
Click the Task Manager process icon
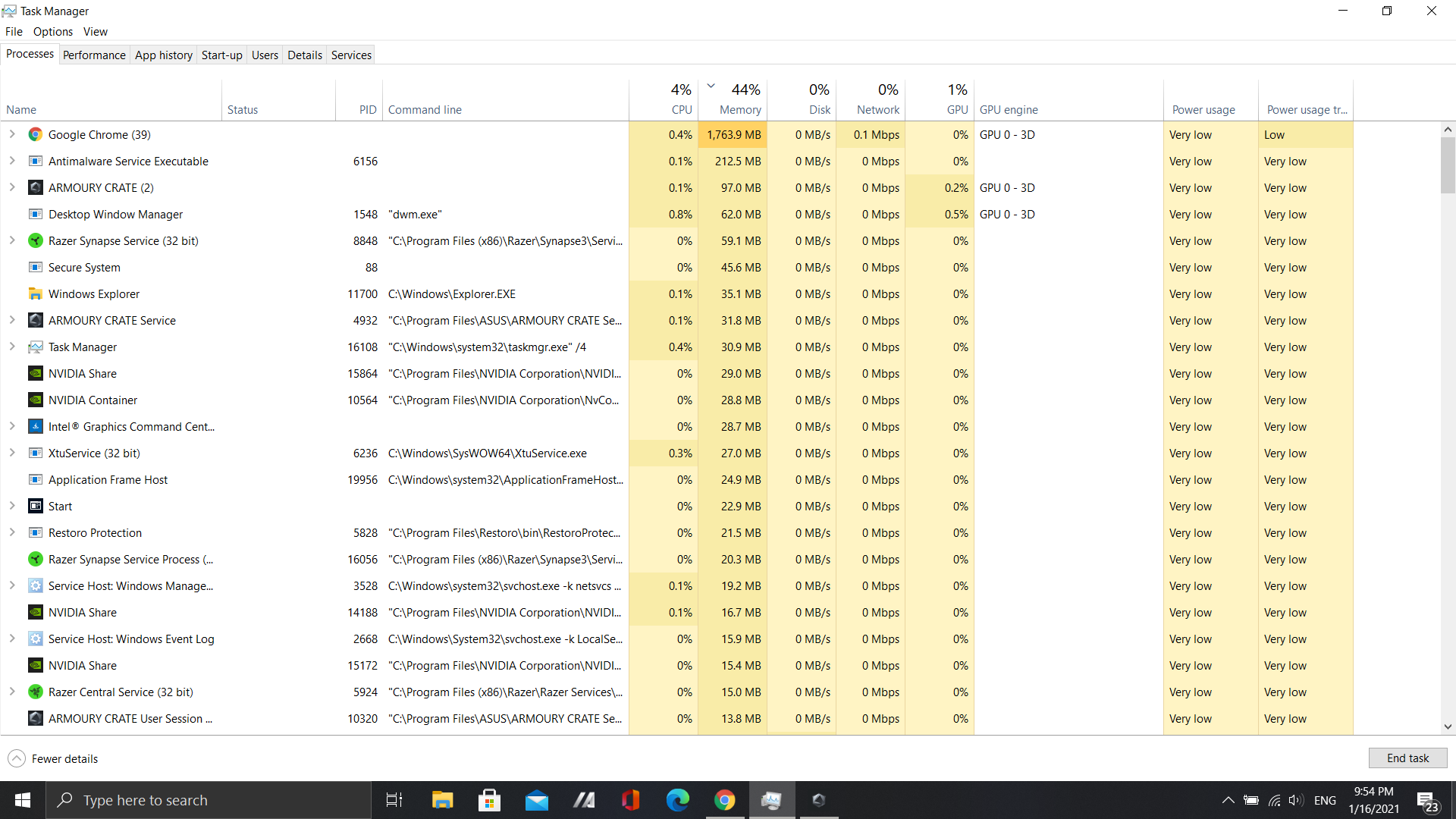pos(36,347)
